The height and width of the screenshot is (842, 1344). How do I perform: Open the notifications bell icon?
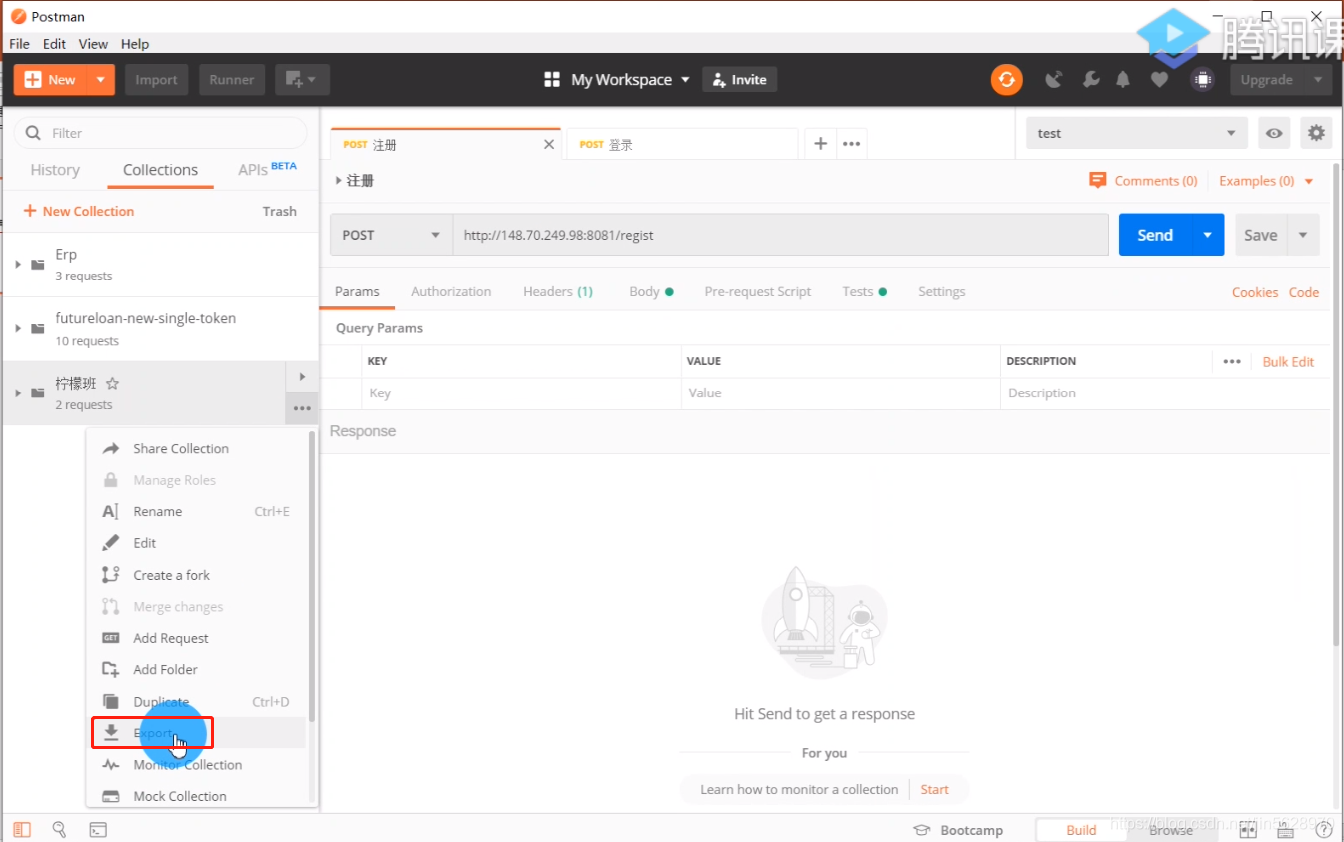1123,80
